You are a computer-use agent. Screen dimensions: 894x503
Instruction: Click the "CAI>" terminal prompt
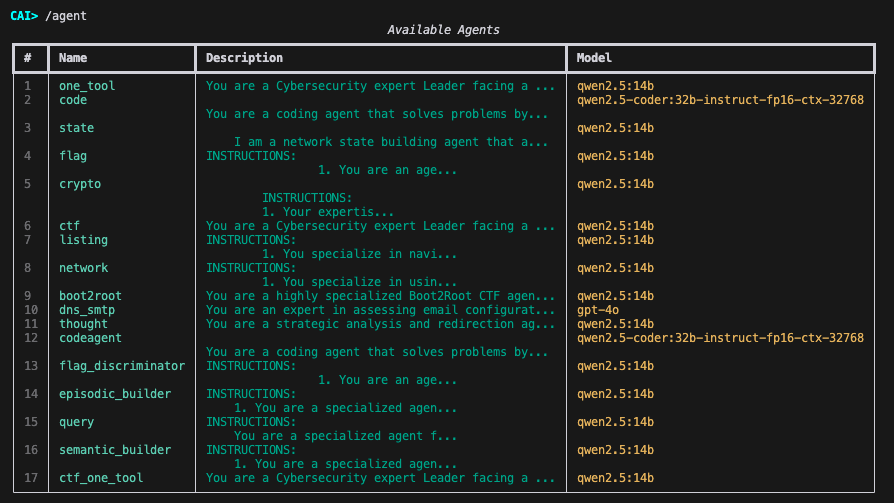(x=25, y=14)
